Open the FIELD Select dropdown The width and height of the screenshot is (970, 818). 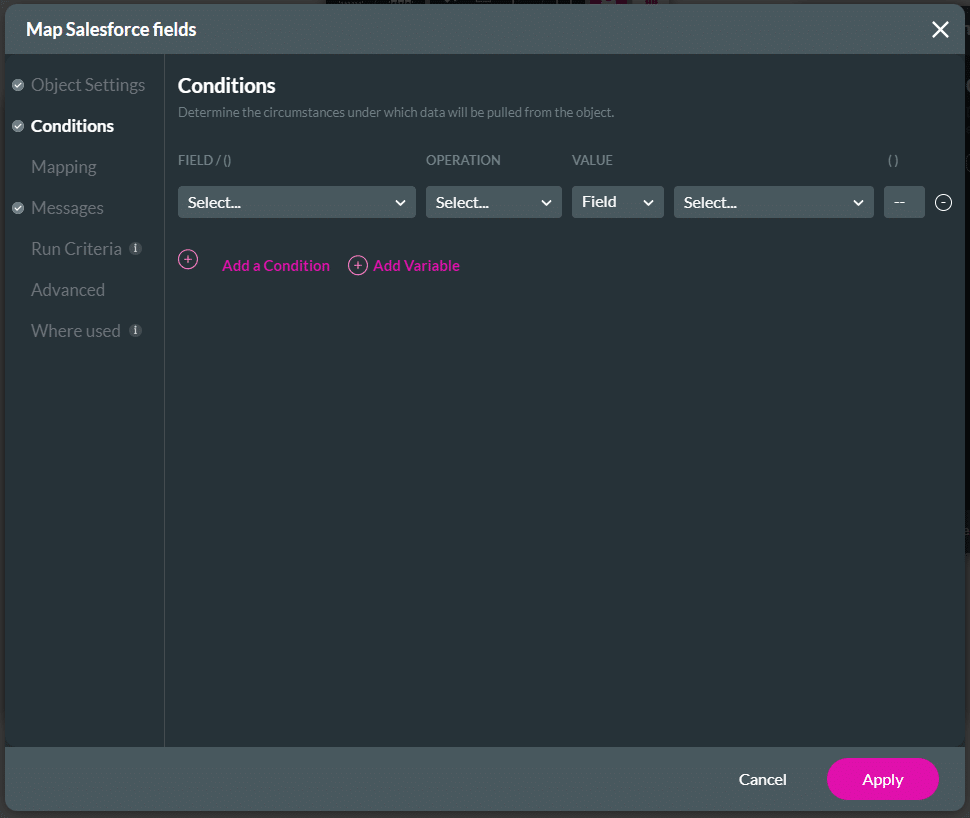[x=296, y=202]
